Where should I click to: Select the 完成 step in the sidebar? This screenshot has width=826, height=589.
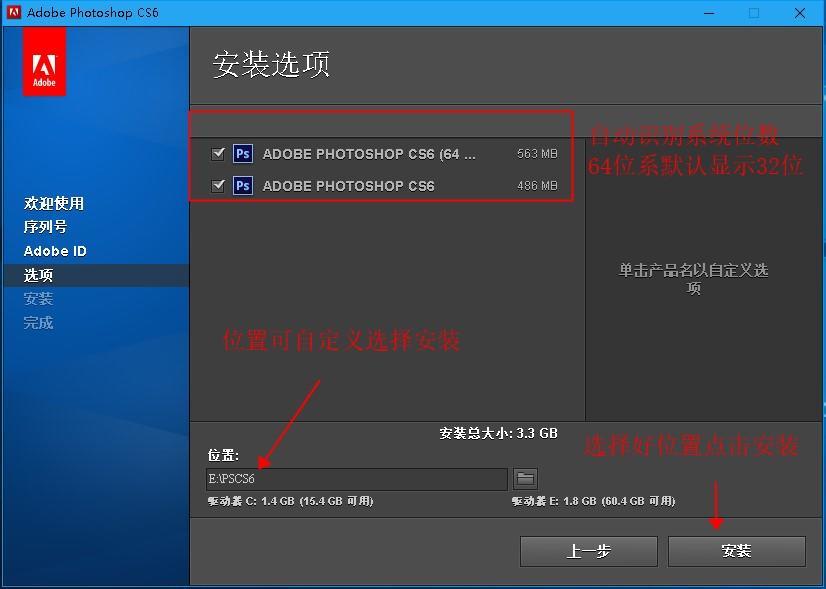38,322
